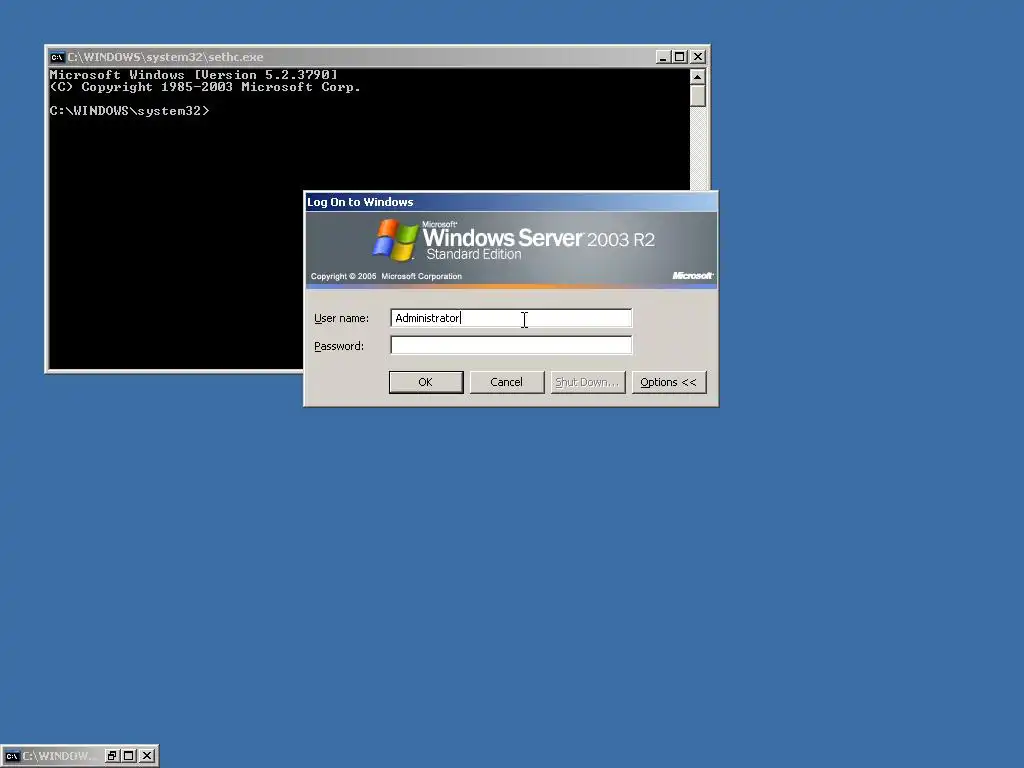Minimize the sethc.exe command window

point(663,57)
